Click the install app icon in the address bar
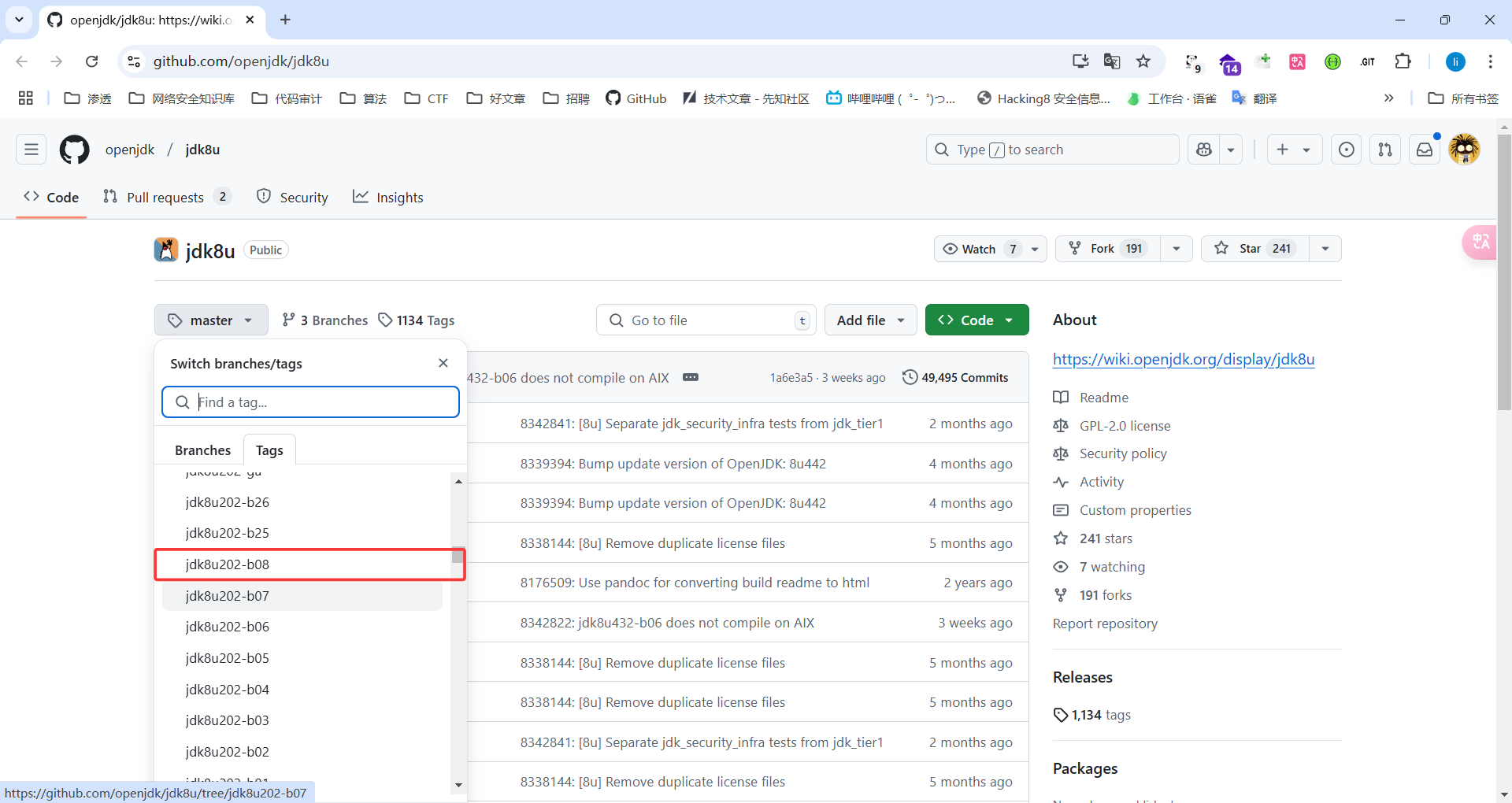Screen dimensions: 1512x803 coord(1080,61)
